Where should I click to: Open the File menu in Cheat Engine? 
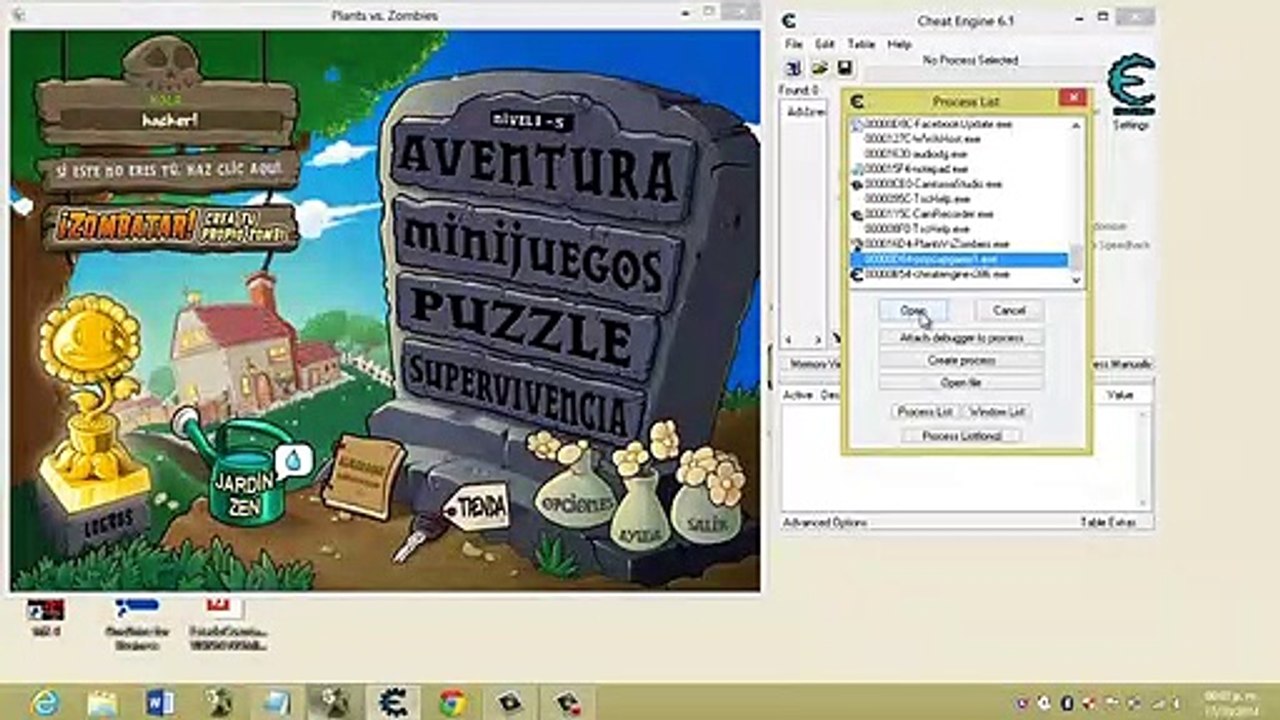tap(793, 45)
